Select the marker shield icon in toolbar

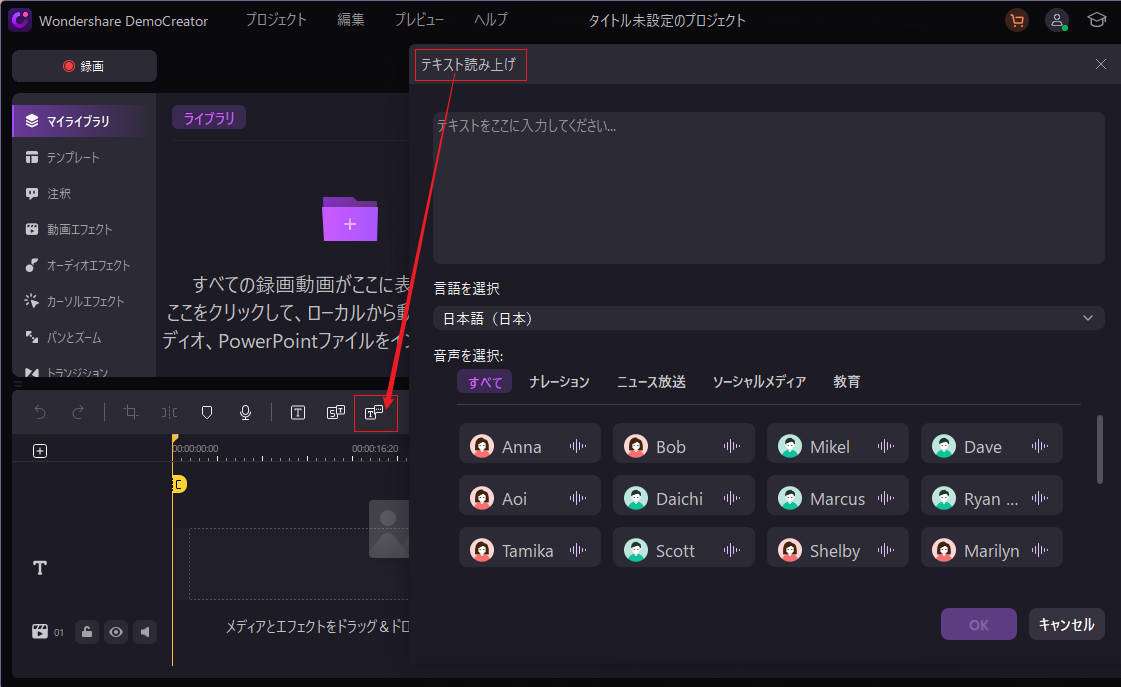(x=207, y=412)
